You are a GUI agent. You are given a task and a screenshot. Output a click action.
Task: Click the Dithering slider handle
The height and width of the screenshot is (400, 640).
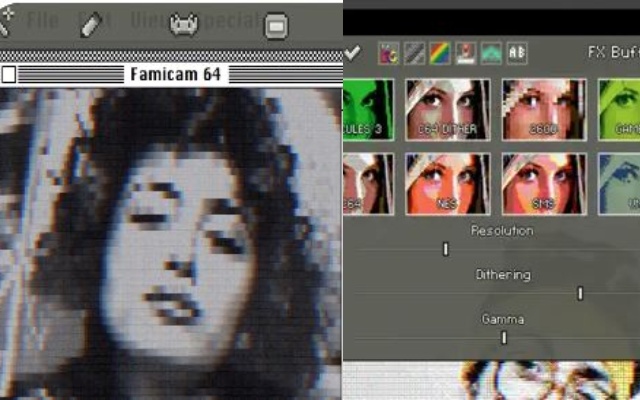[580, 293]
